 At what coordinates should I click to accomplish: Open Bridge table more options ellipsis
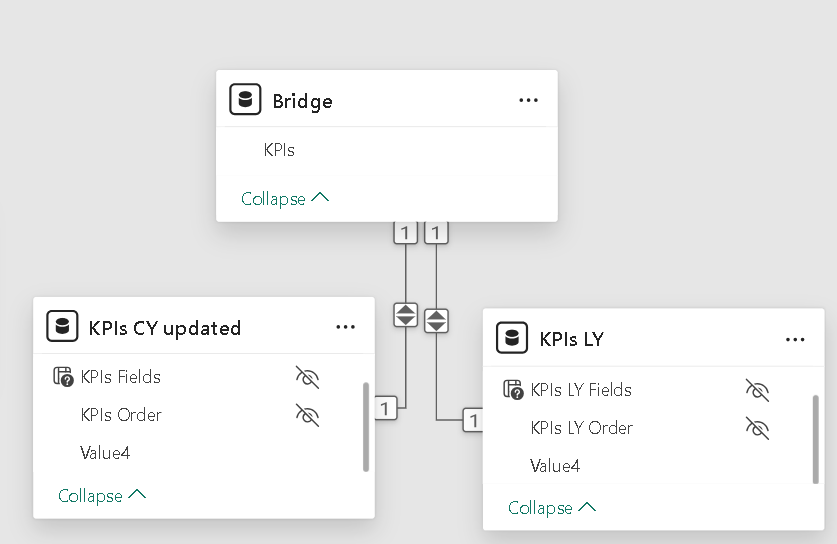tap(528, 100)
